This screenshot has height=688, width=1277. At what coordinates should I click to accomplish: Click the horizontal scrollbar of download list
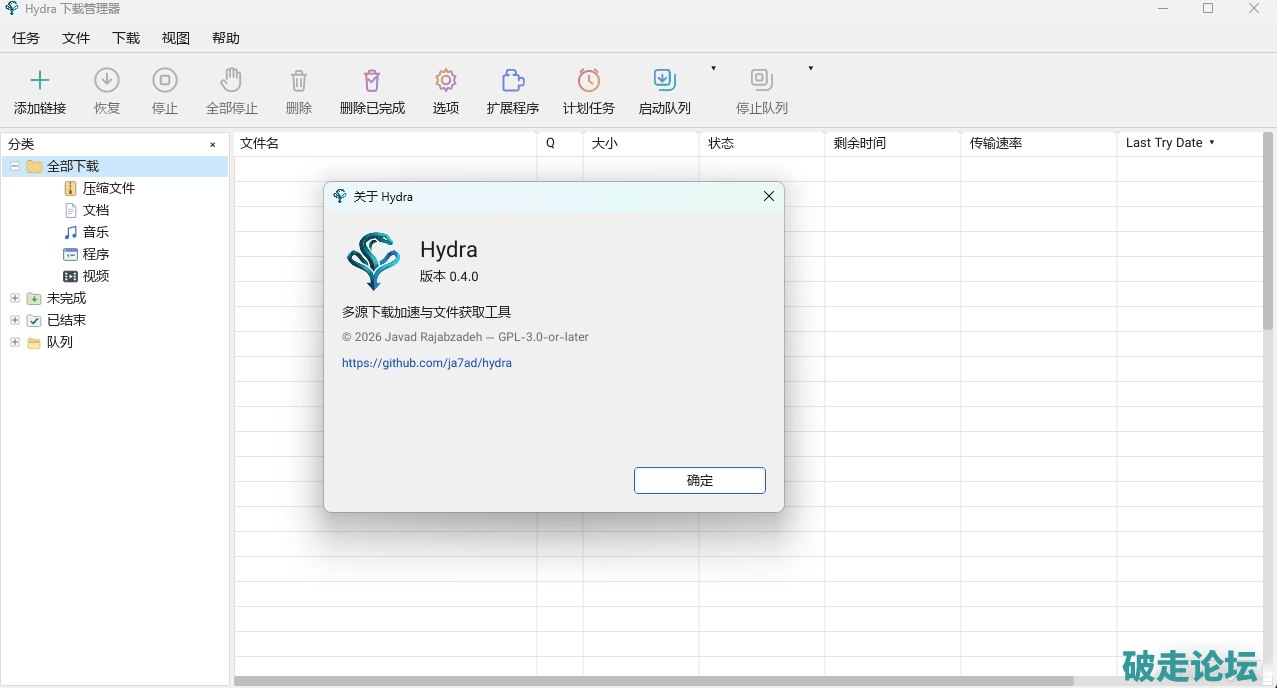653,681
